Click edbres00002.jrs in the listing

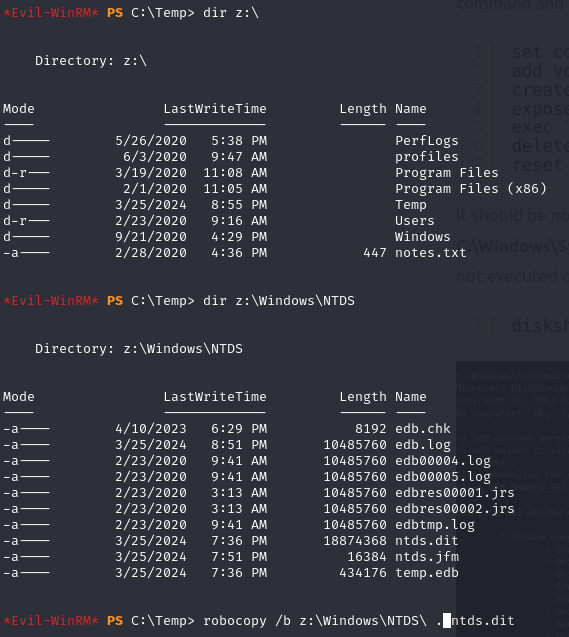tap(454, 509)
